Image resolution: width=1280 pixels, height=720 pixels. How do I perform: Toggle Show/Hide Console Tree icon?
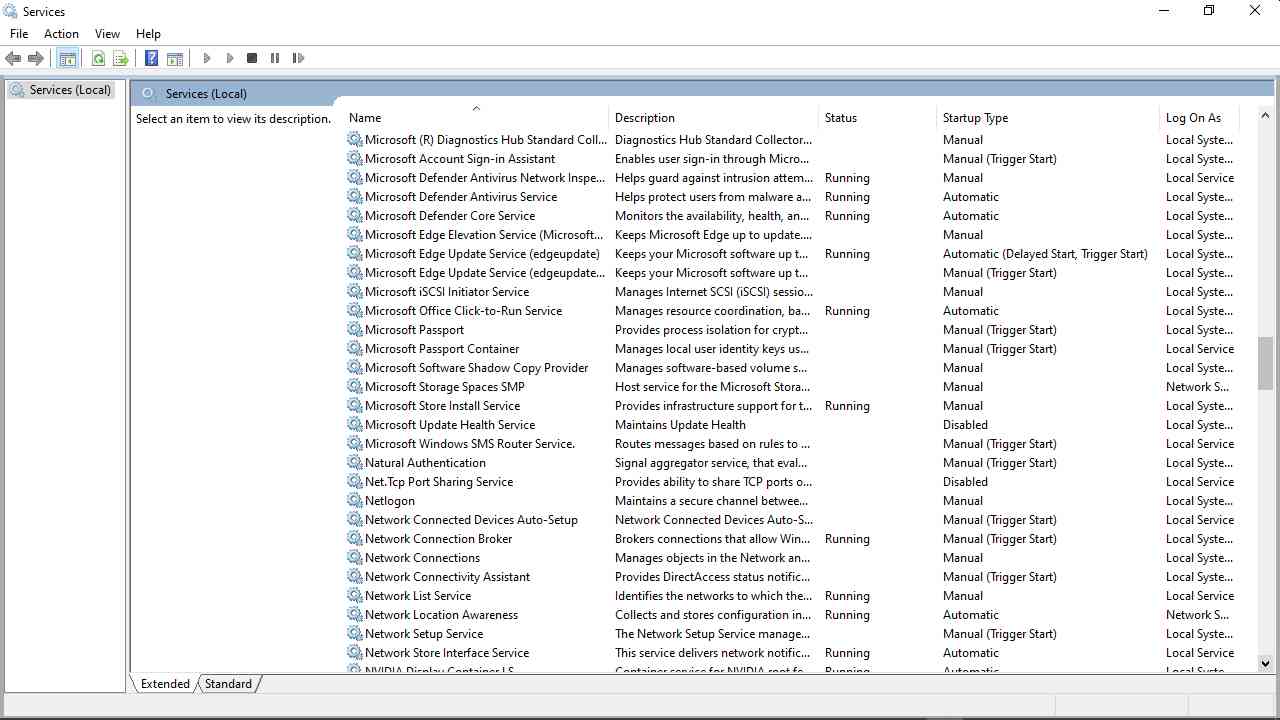[67, 59]
